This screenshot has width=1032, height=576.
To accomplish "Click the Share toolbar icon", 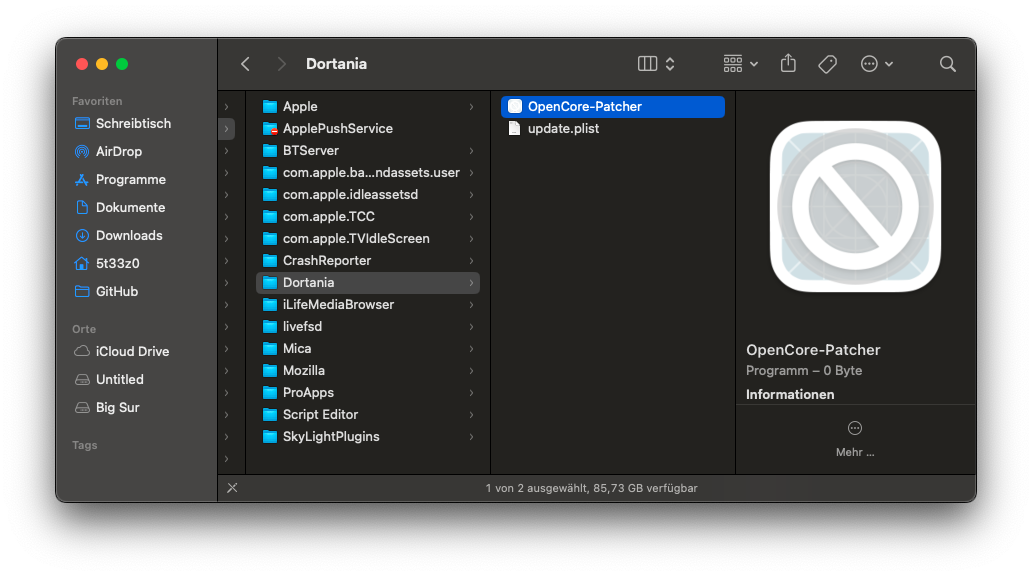I will 788,63.
